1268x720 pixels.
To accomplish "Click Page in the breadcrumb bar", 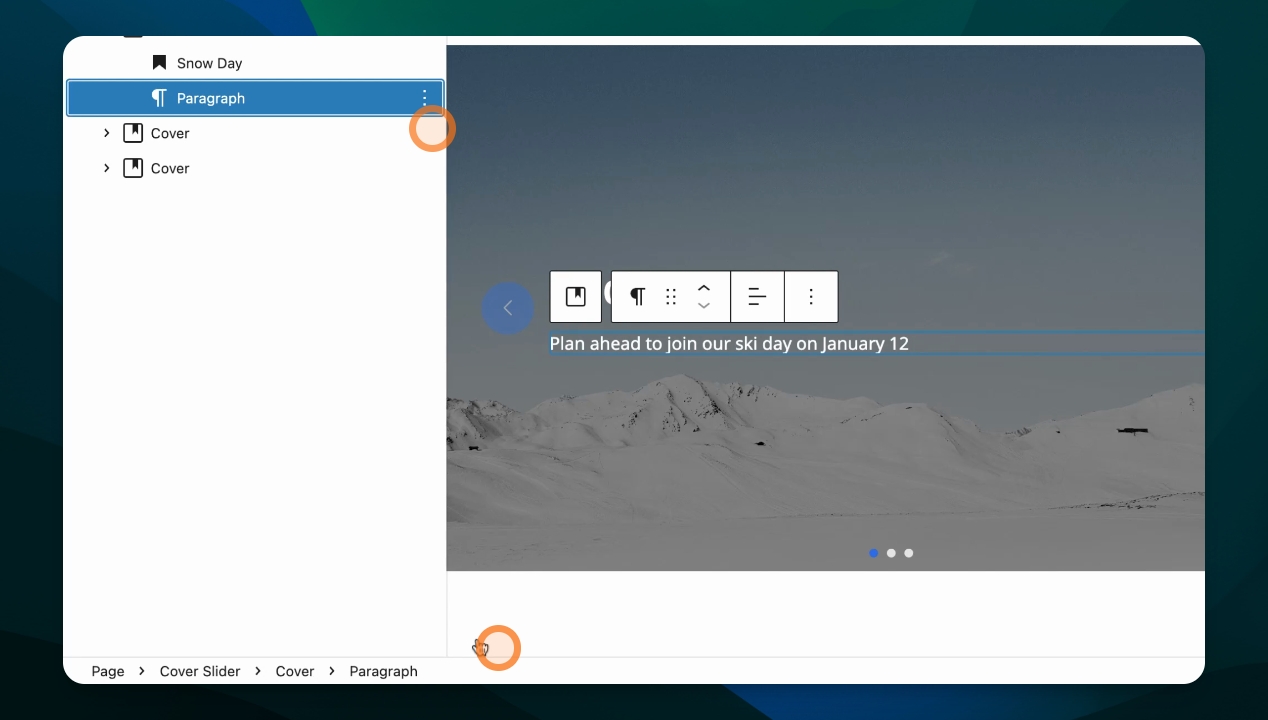I will pos(108,671).
